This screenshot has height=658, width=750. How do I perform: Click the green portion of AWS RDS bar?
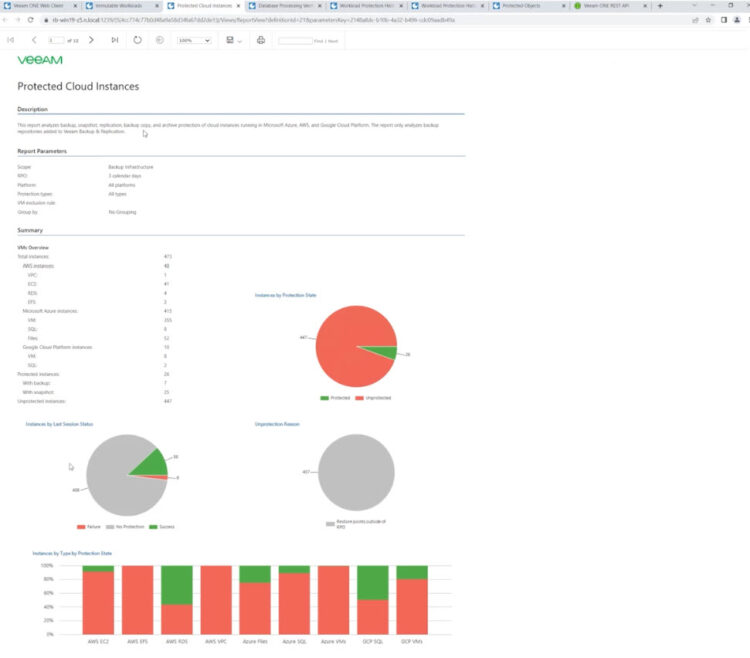point(177,585)
